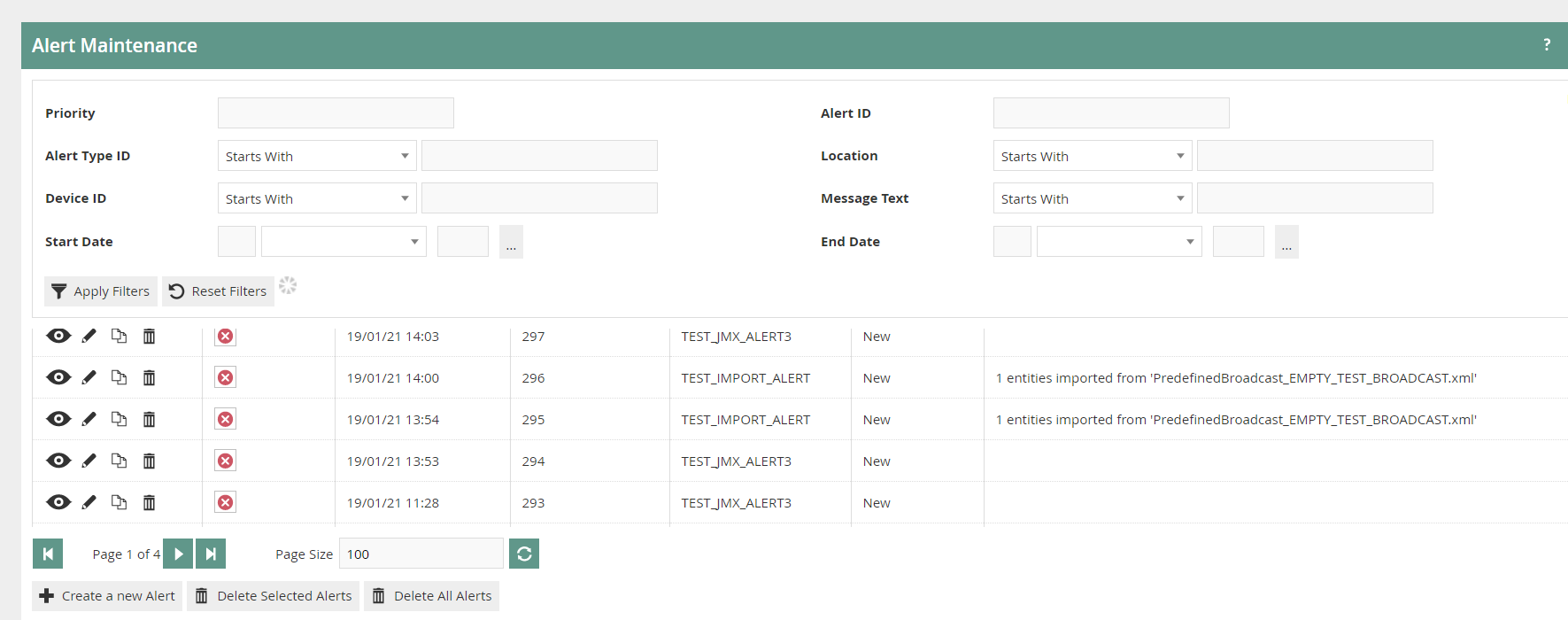View alert 296 with eye icon
This screenshot has width=1568, height=620.
click(x=58, y=377)
